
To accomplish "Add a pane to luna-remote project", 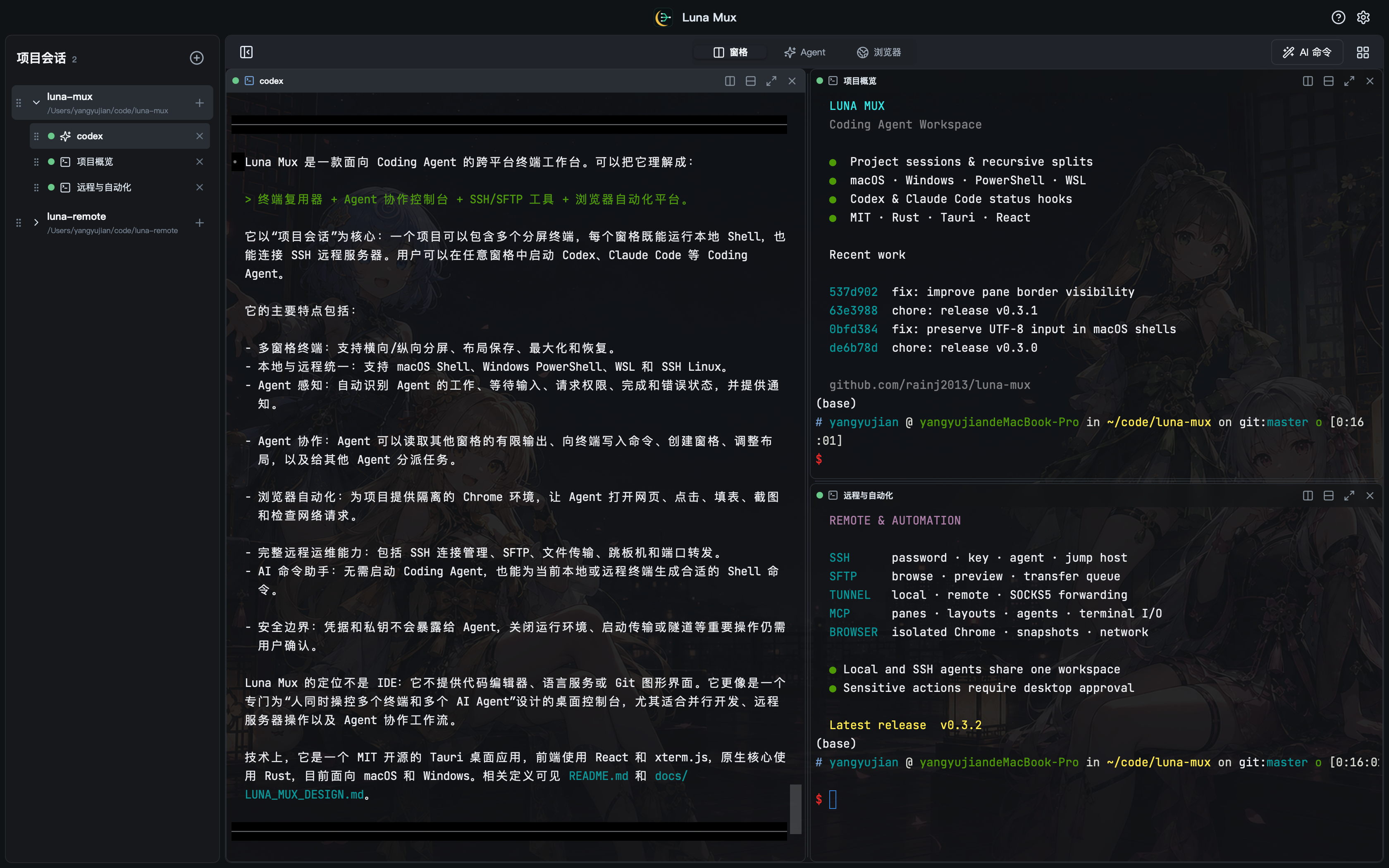I will 199,223.
